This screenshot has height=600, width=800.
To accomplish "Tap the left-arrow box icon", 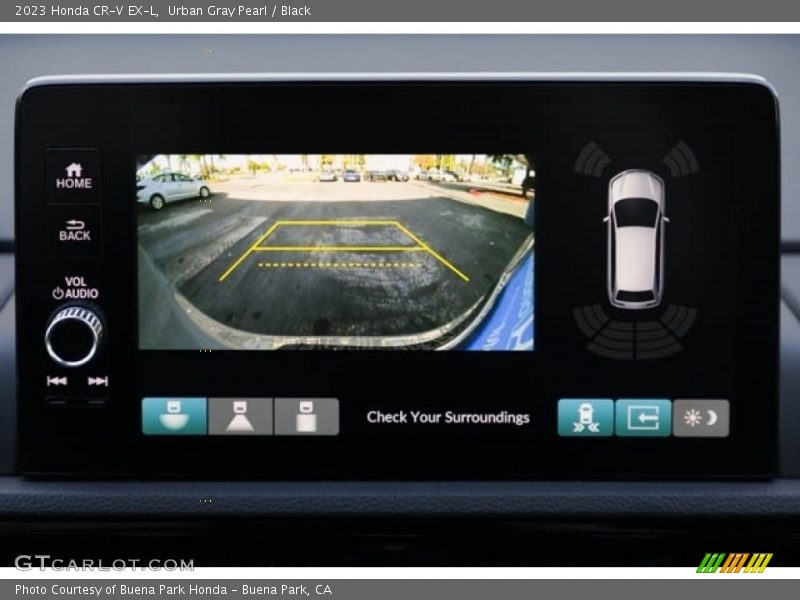I will point(643,418).
